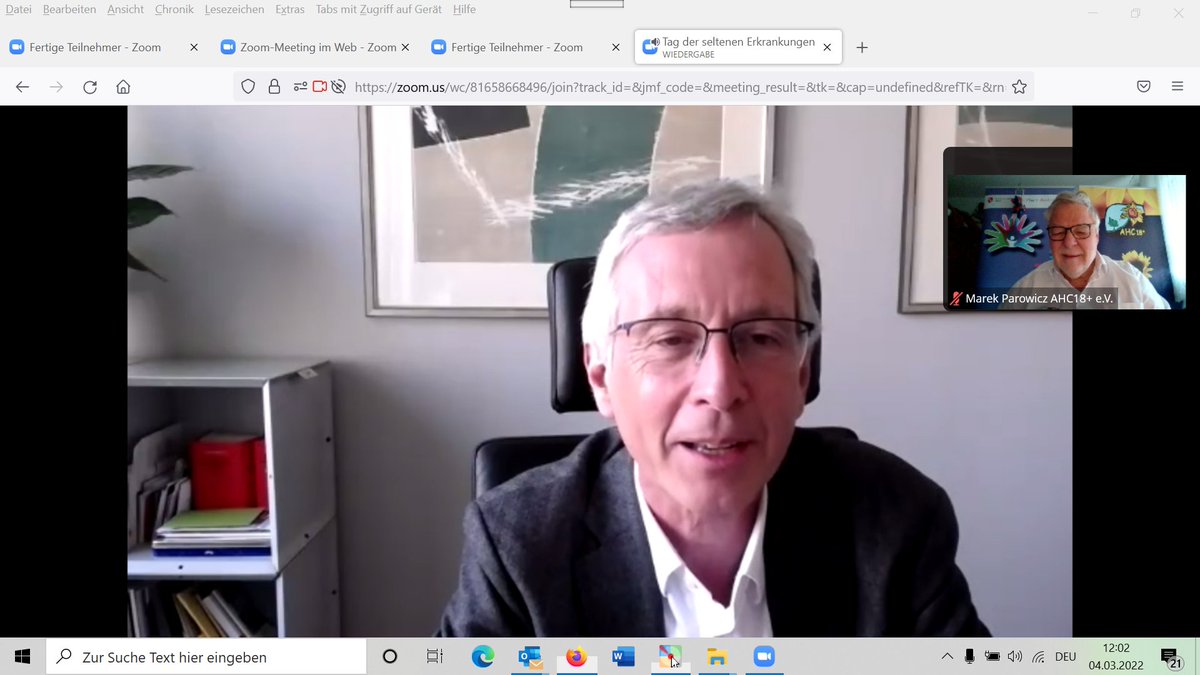Open the volume speaker tray icon
This screenshot has height=675, width=1200.
[x=1015, y=657]
